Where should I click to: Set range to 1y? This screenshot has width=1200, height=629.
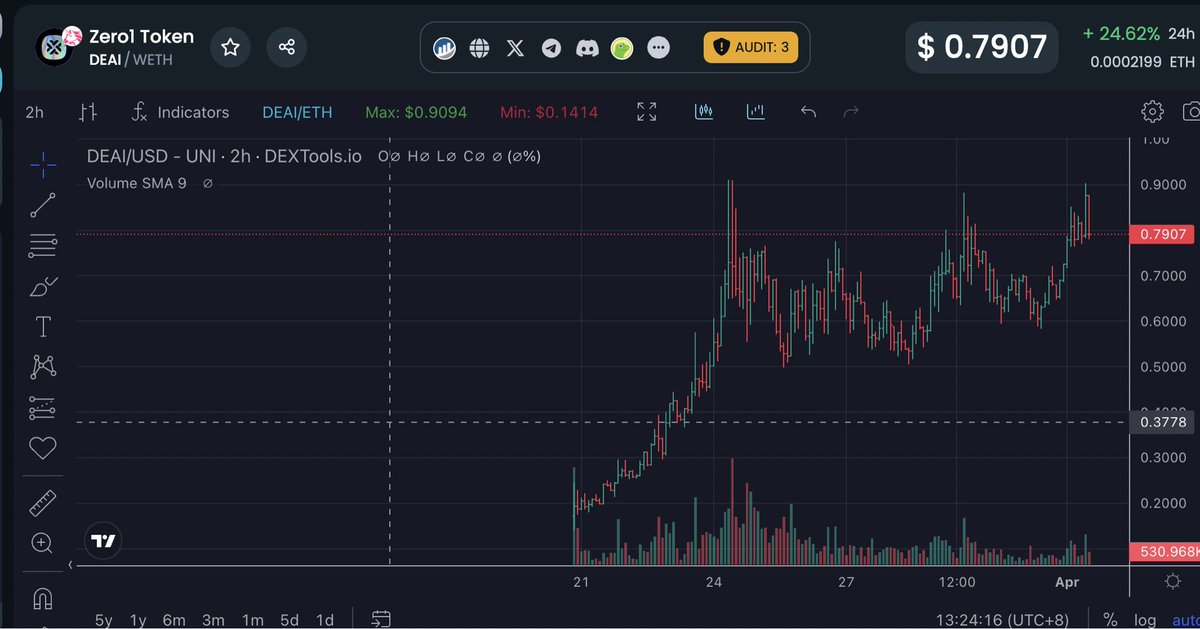138,619
